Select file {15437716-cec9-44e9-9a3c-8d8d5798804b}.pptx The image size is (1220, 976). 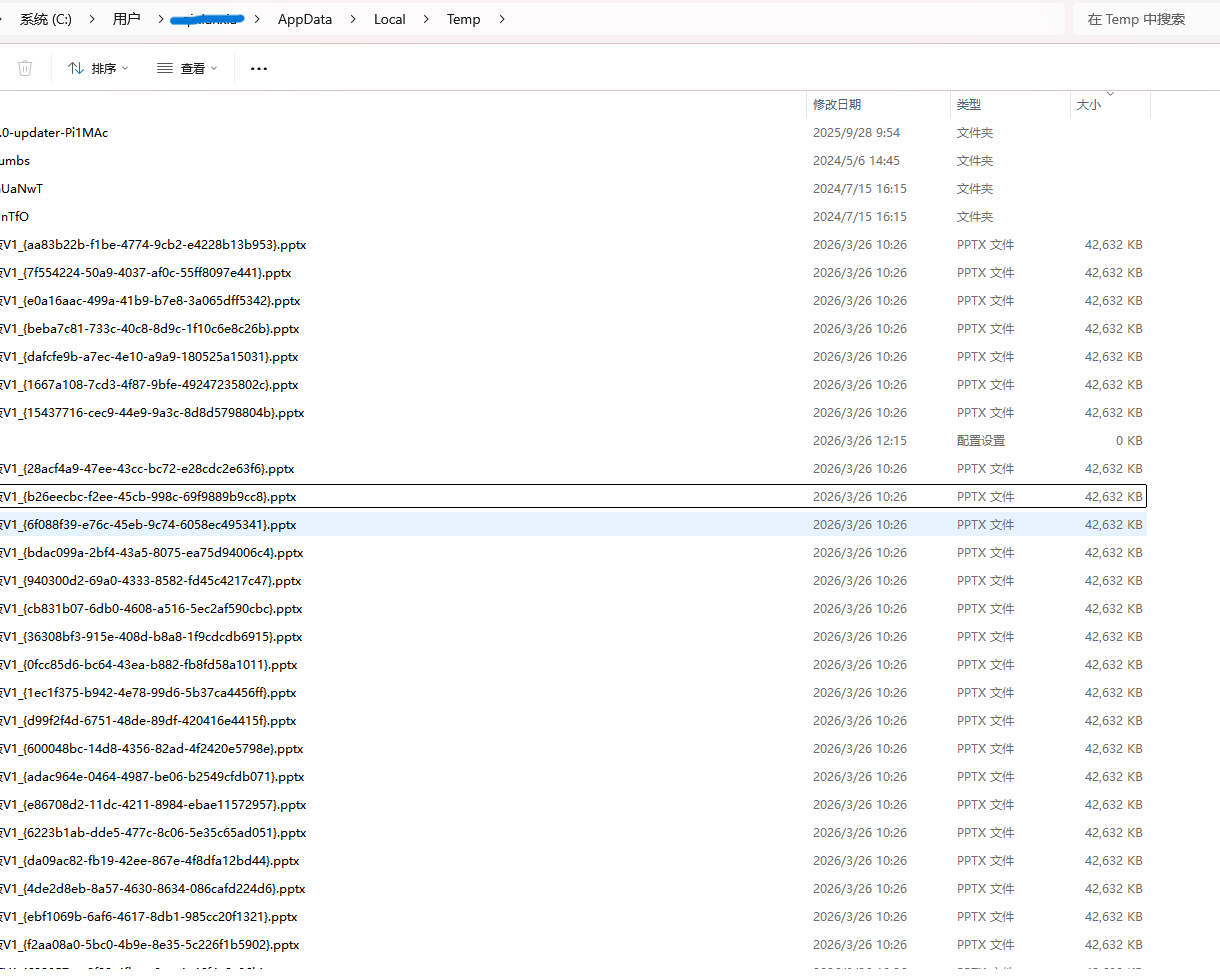tap(573, 412)
